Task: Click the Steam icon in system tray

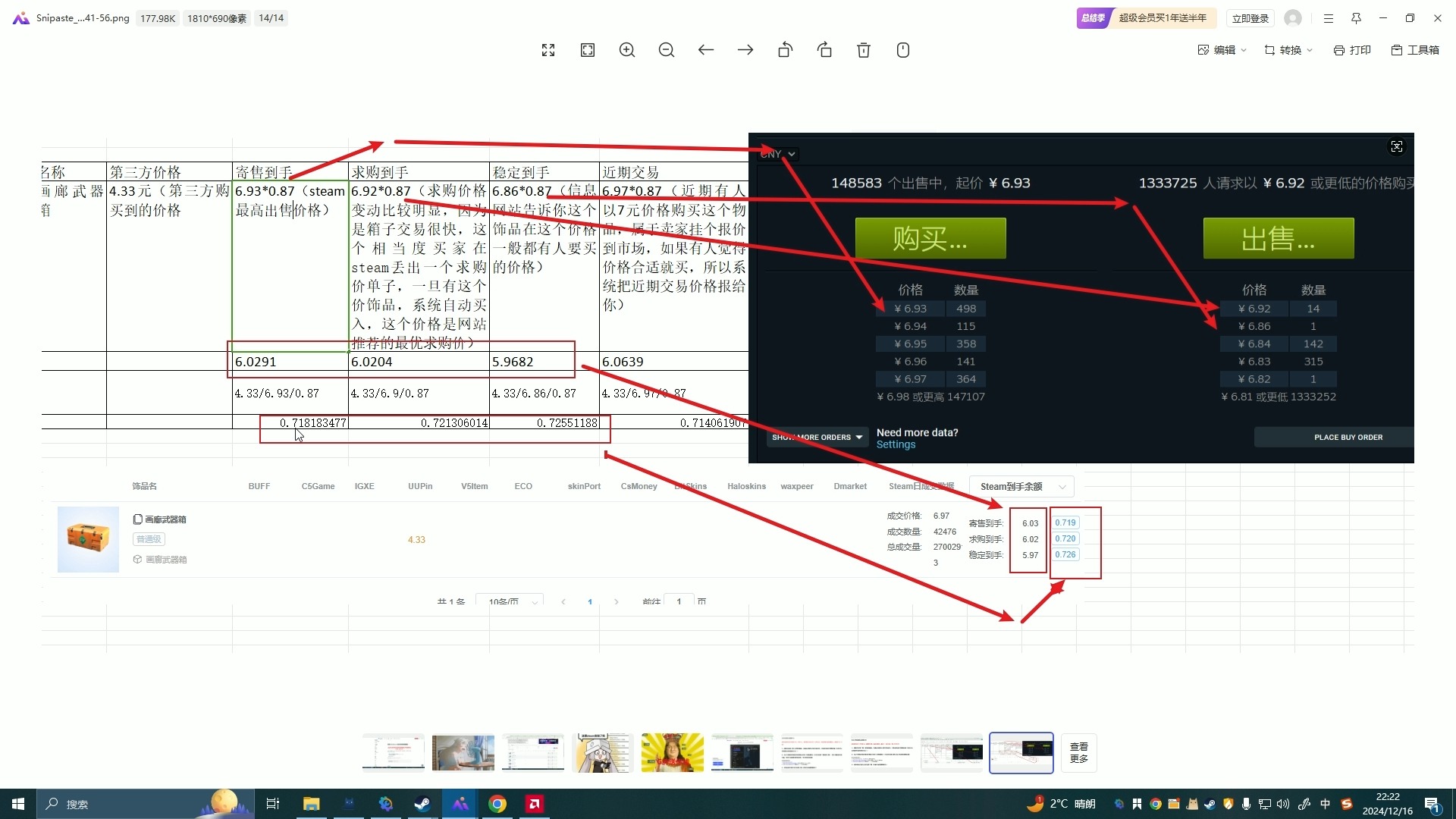Action: [1210, 804]
